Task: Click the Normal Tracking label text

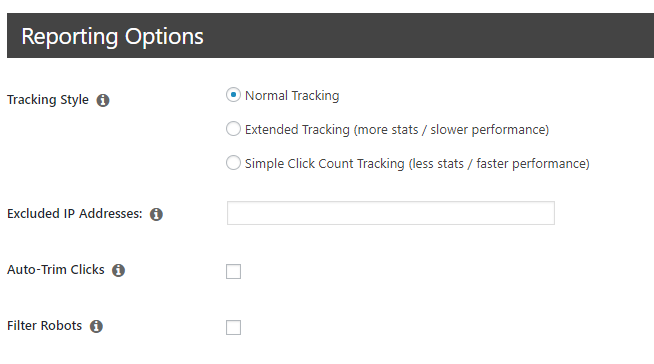Action: pos(292,95)
